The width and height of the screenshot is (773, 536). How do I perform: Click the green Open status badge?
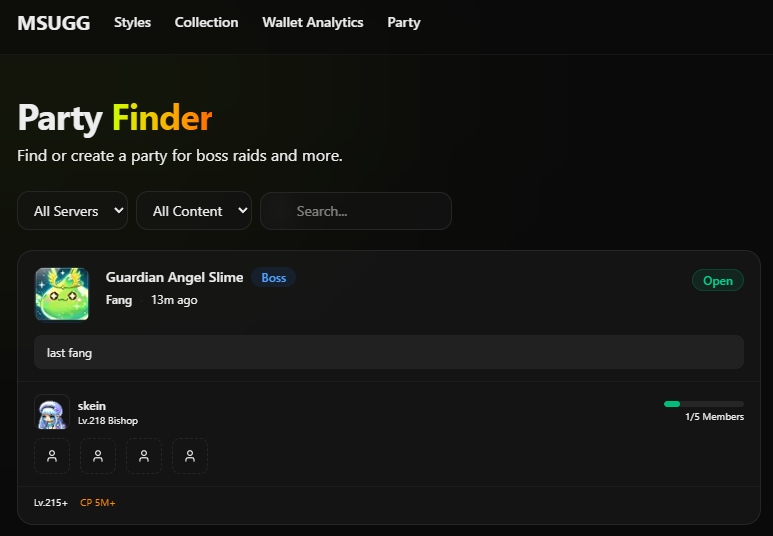tap(718, 281)
